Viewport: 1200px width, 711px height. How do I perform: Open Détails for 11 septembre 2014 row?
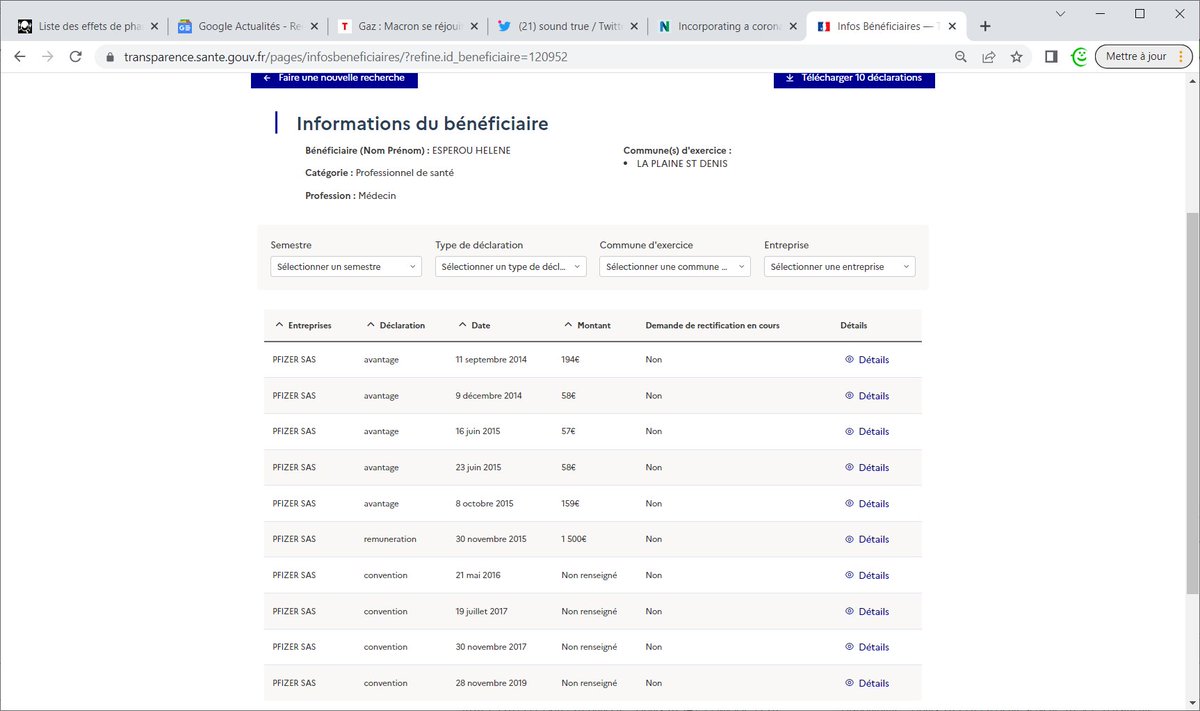point(867,360)
